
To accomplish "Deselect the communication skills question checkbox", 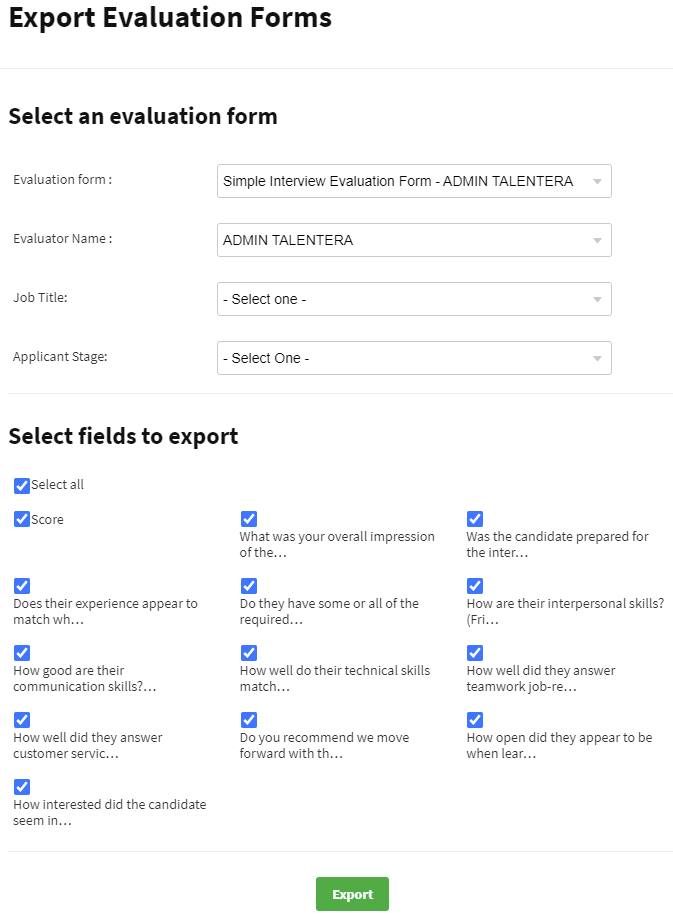I will (x=22, y=653).
